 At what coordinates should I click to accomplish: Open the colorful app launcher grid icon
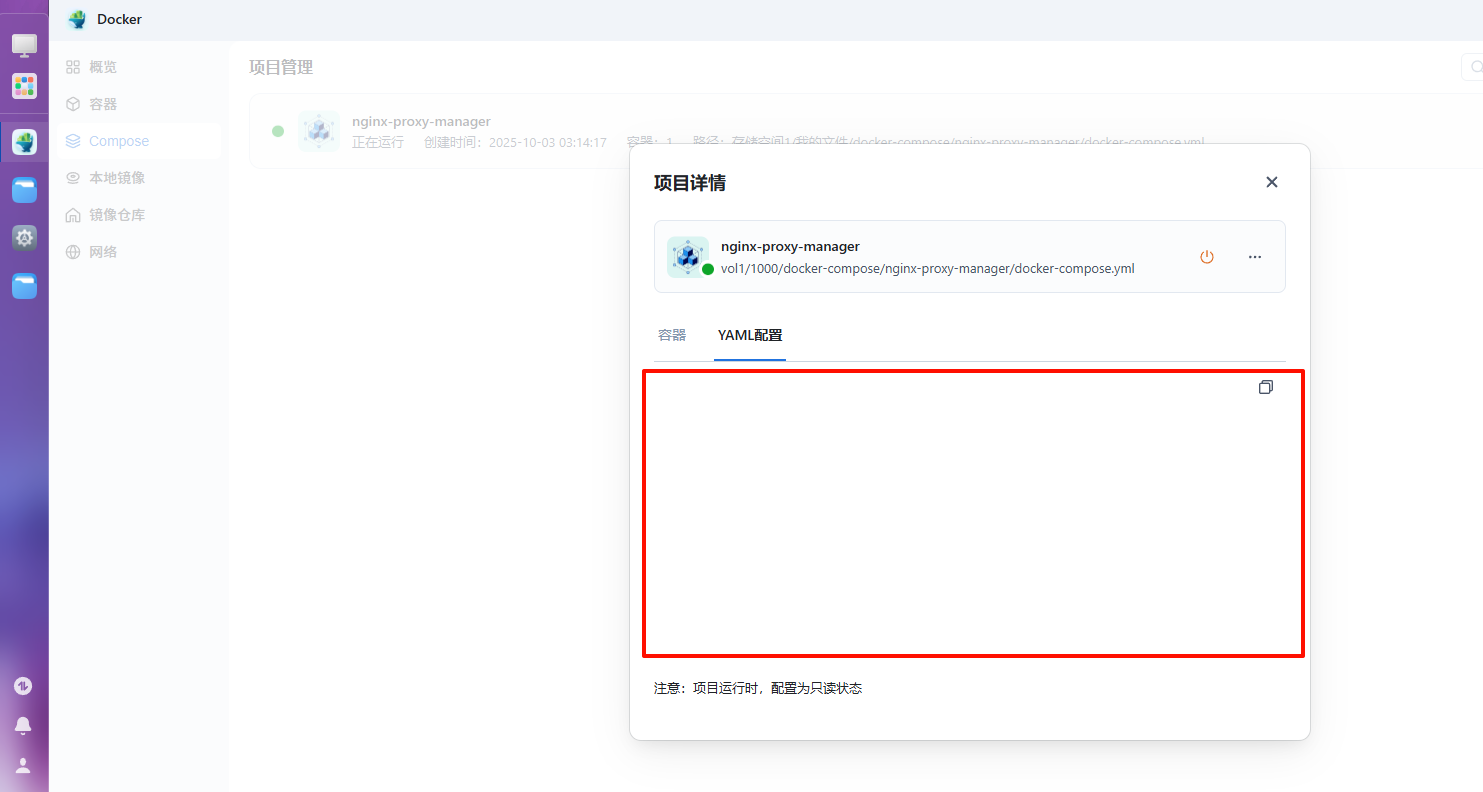click(24, 86)
